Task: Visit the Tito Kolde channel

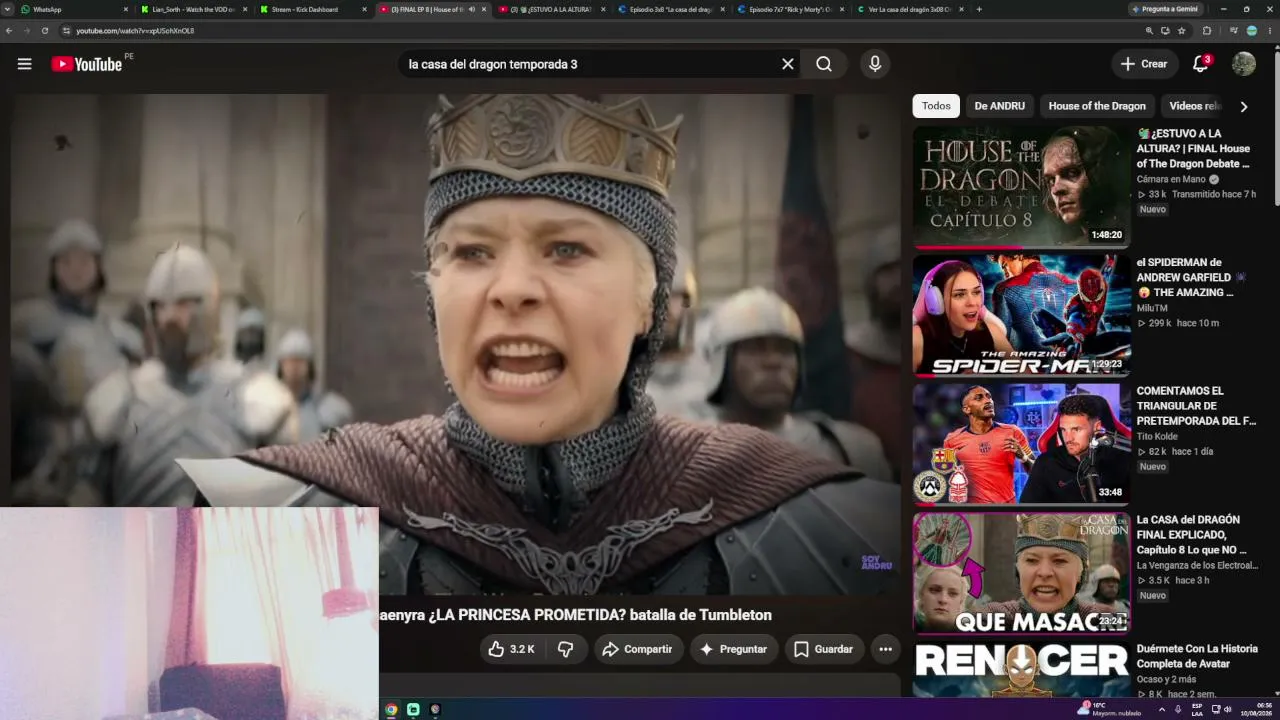Action: [x=1157, y=437]
